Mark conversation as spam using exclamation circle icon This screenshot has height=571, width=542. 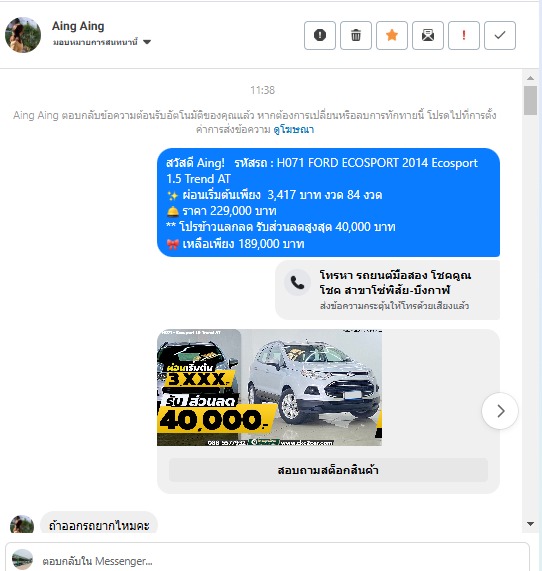pyautogui.click(x=319, y=35)
